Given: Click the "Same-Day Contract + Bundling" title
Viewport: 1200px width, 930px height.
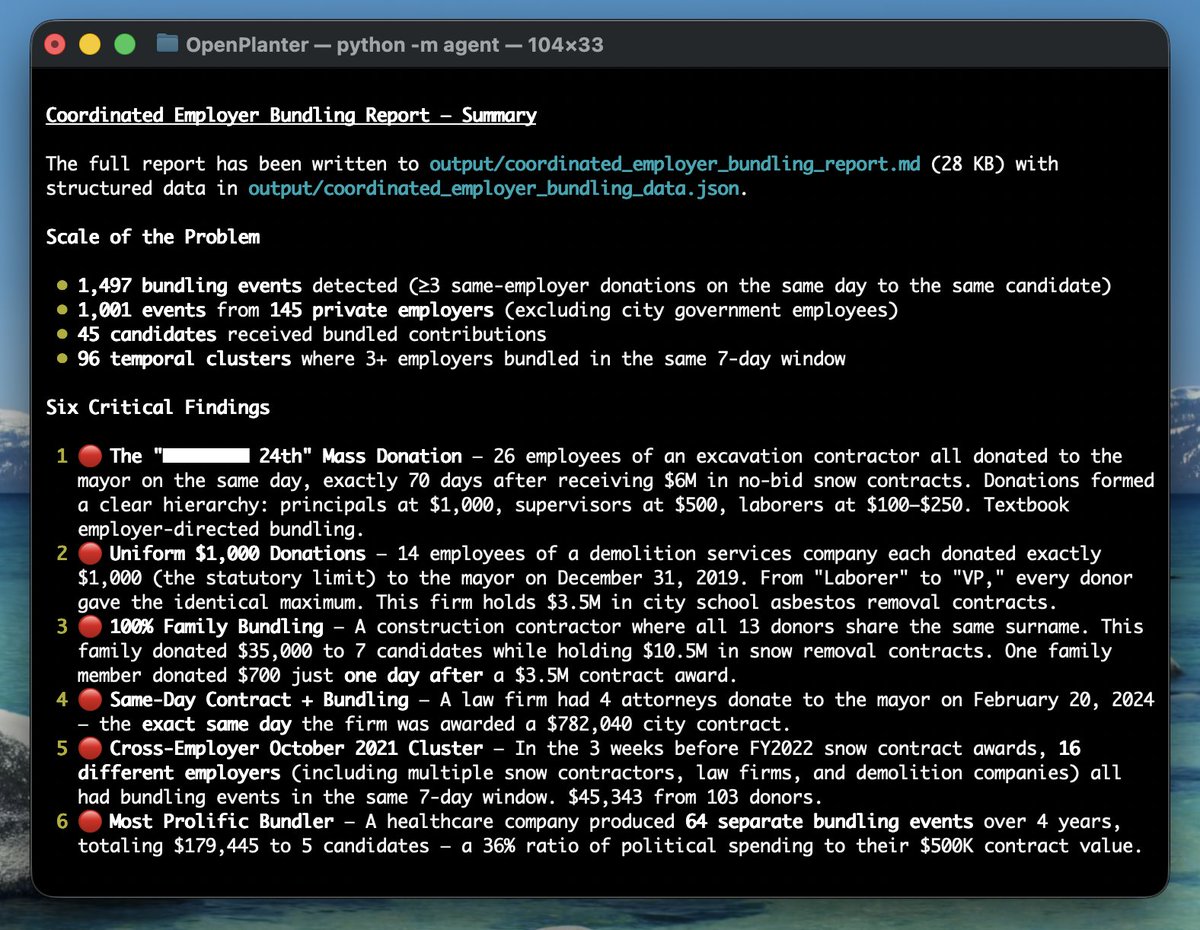Looking at the screenshot, I should 260,699.
